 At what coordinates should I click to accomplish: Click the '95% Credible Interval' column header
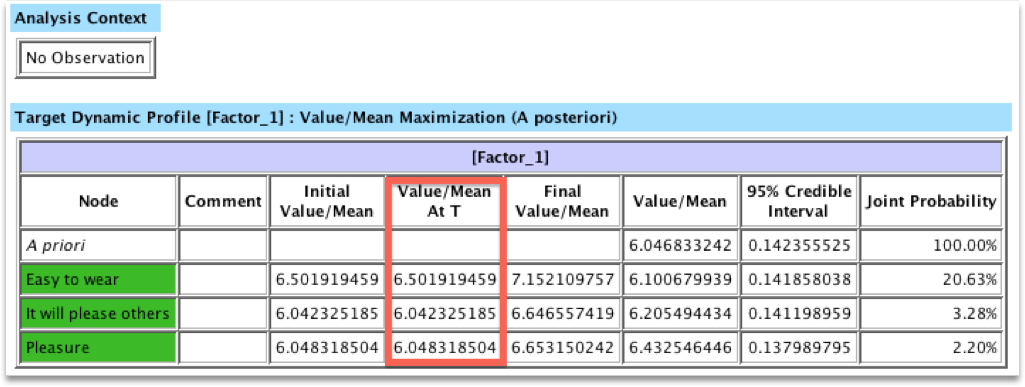tap(799, 201)
